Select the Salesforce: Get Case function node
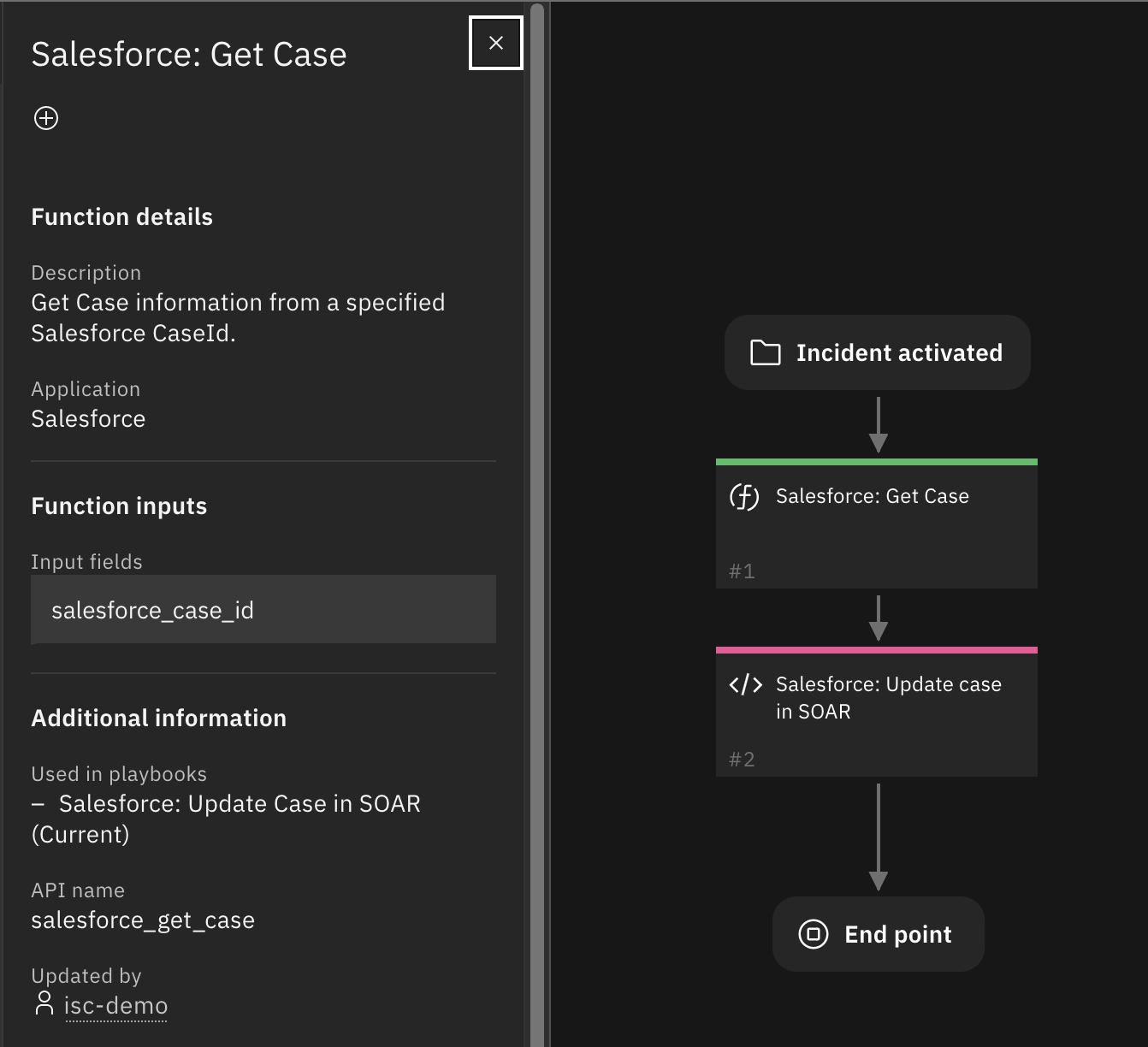1148x1047 pixels. [x=877, y=523]
